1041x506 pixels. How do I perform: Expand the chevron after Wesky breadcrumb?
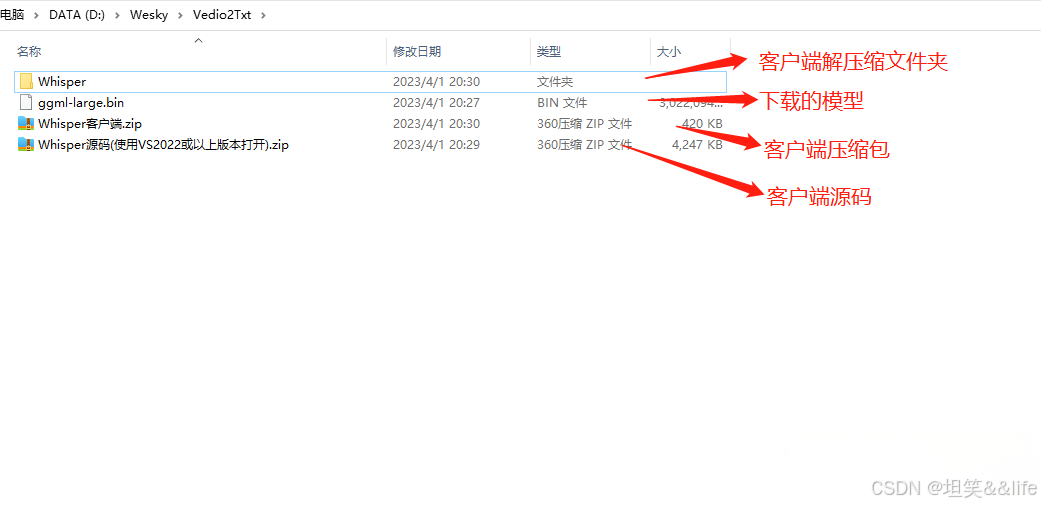coord(183,15)
